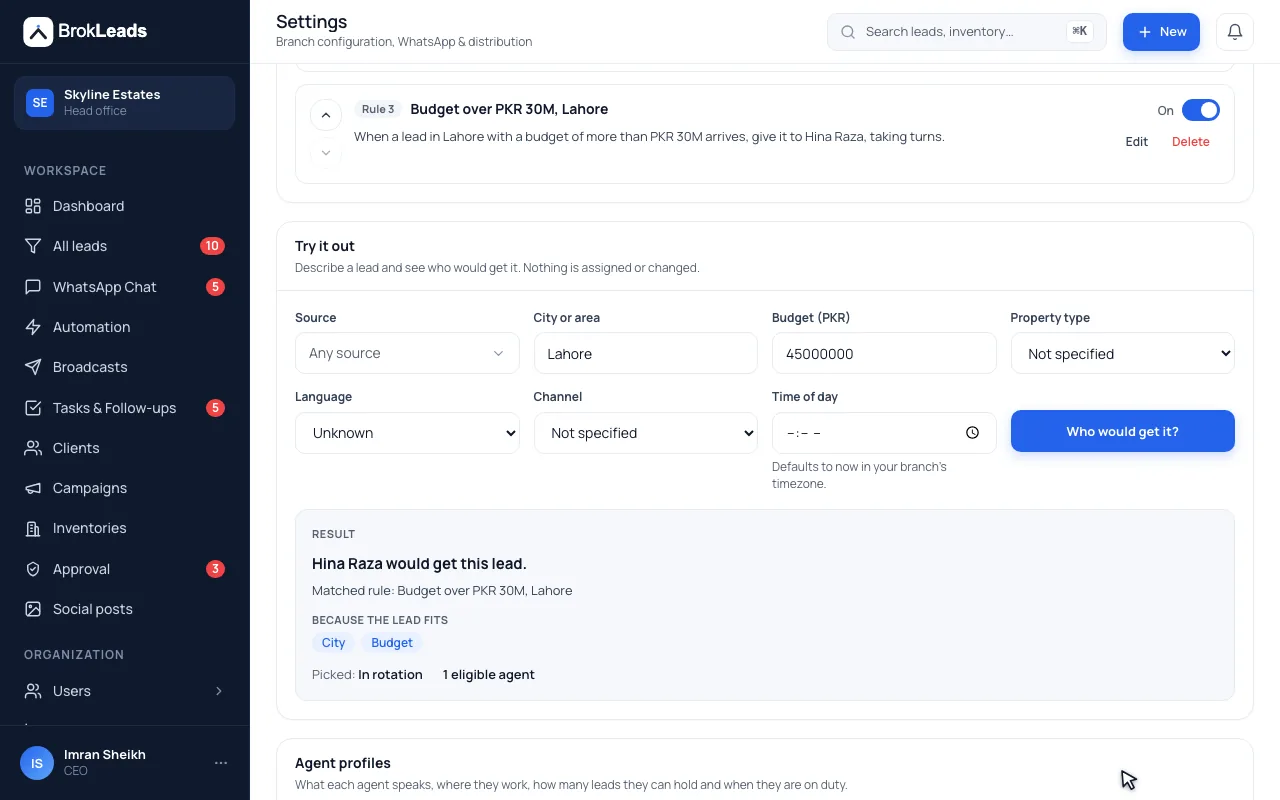The height and width of the screenshot is (800, 1280).
Task: Go to Dashboard in sidebar
Action: pos(124,206)
